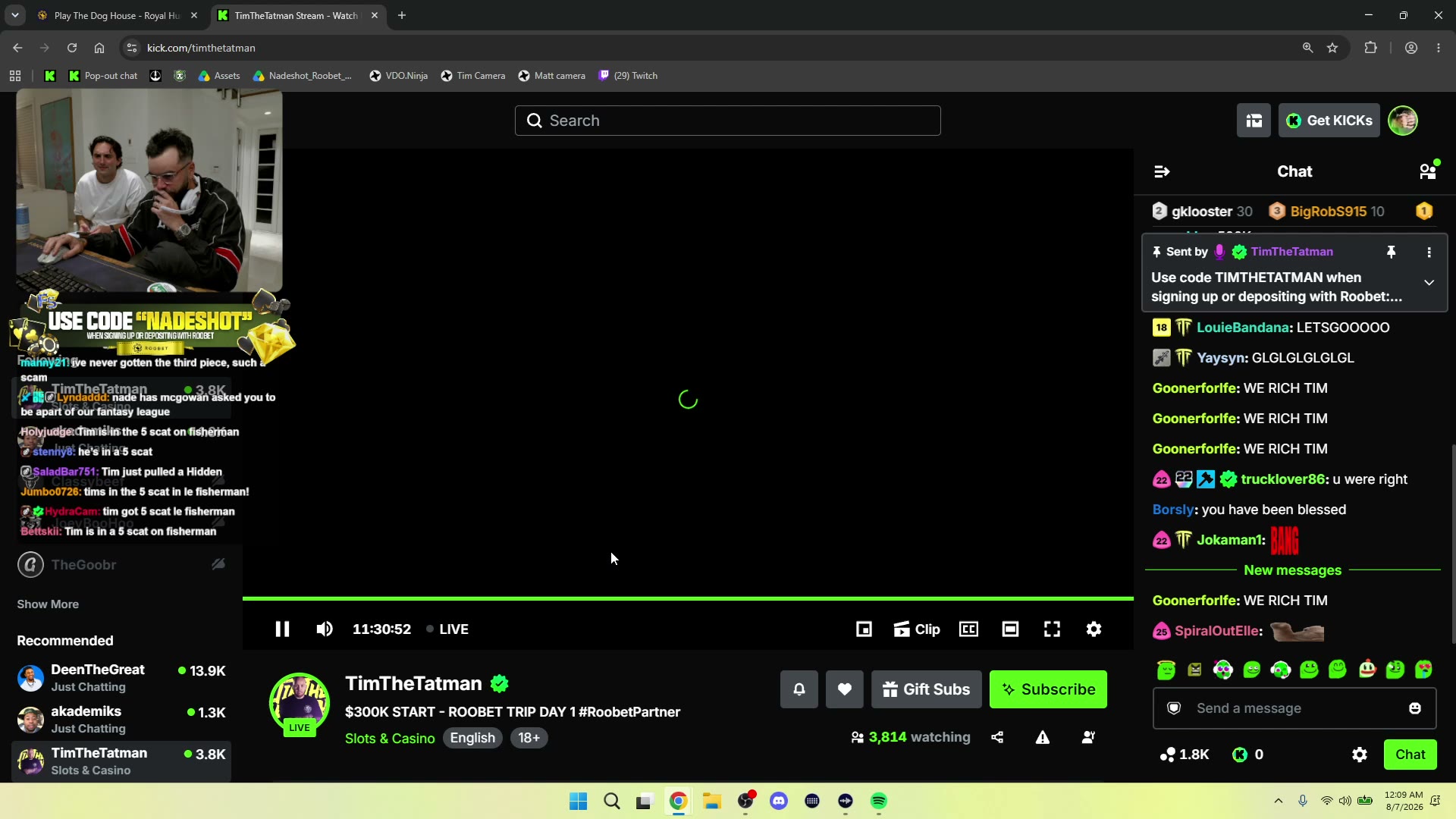1456x819 pixels.
Task: Click the address bar URL
Action: click(201, 48)
